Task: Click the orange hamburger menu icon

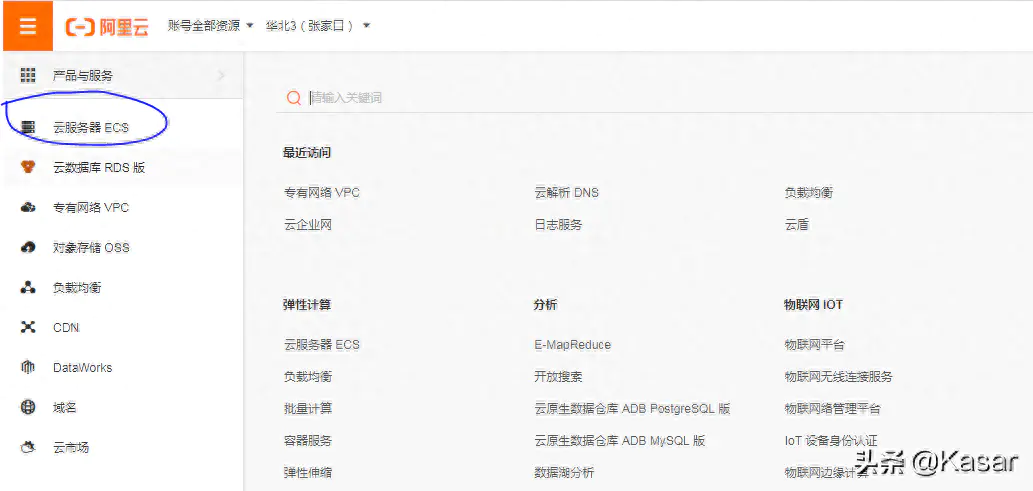Action: [x=27, y=26]
